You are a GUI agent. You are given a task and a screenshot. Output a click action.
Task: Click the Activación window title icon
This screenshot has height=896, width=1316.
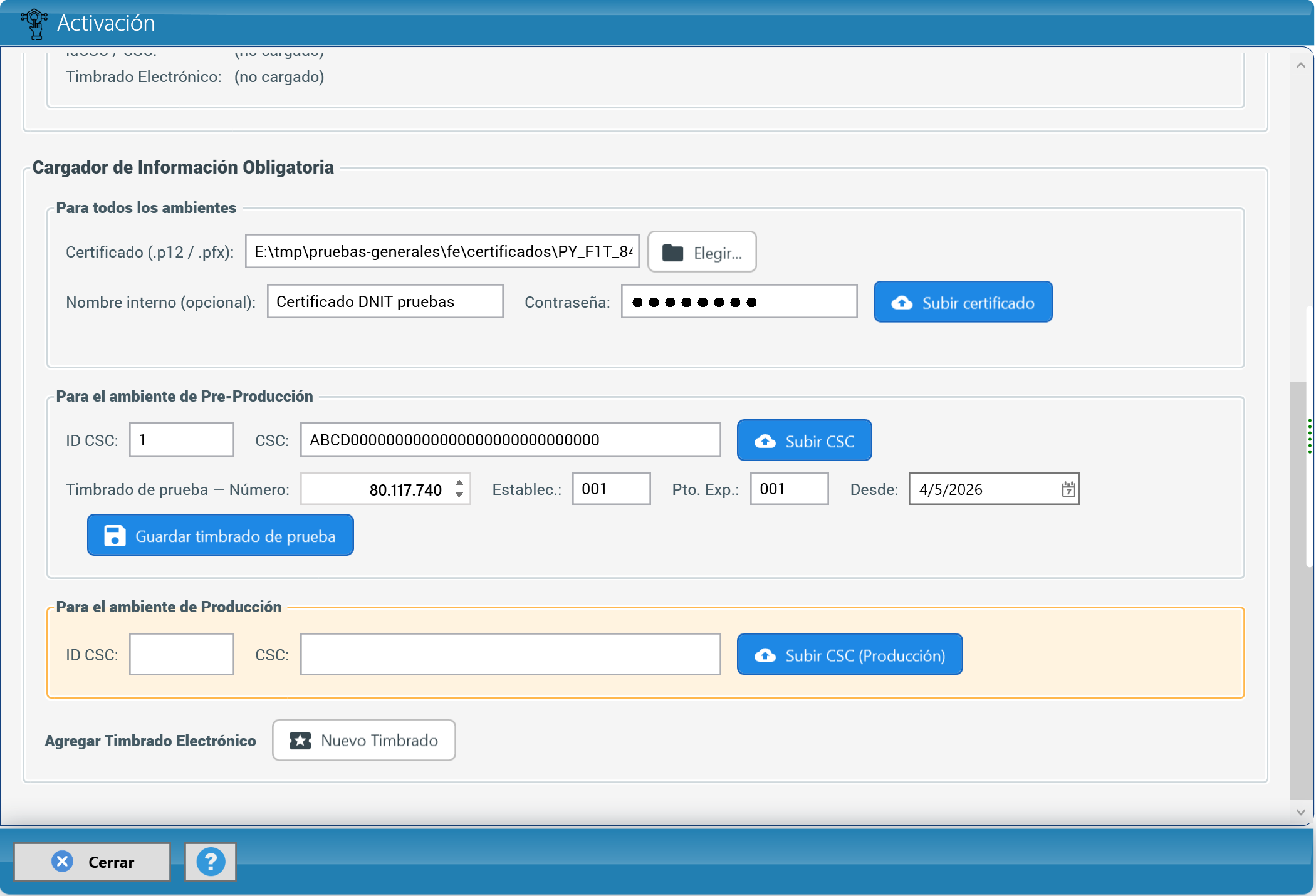coord(34,23)
